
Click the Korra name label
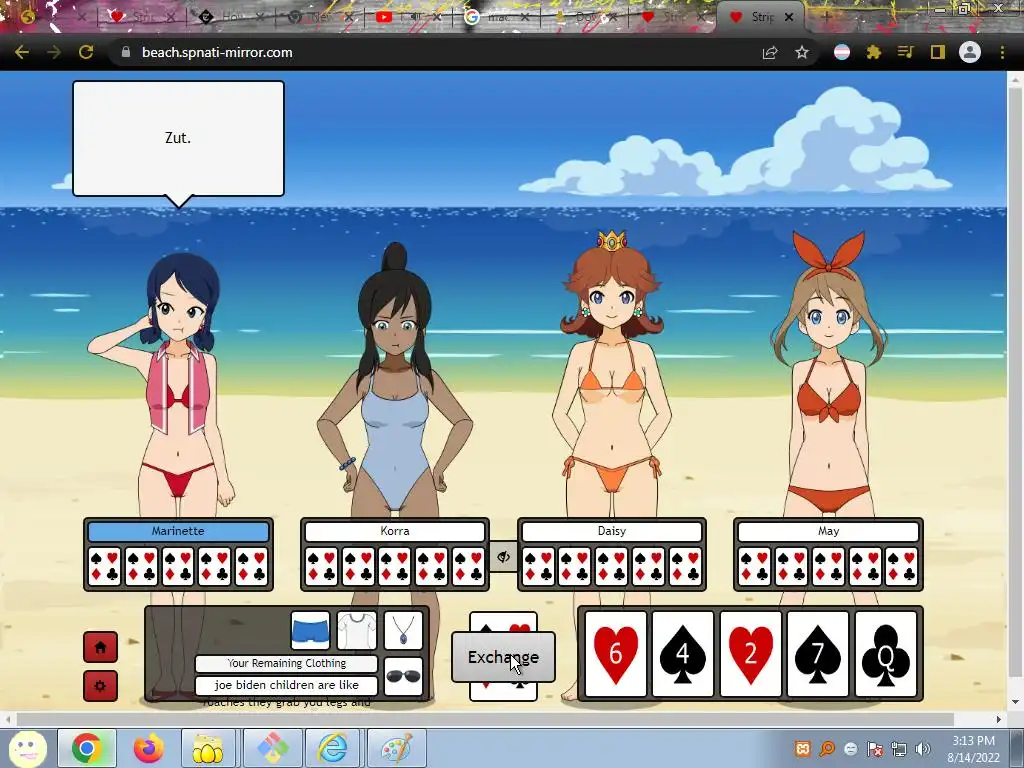395,531
